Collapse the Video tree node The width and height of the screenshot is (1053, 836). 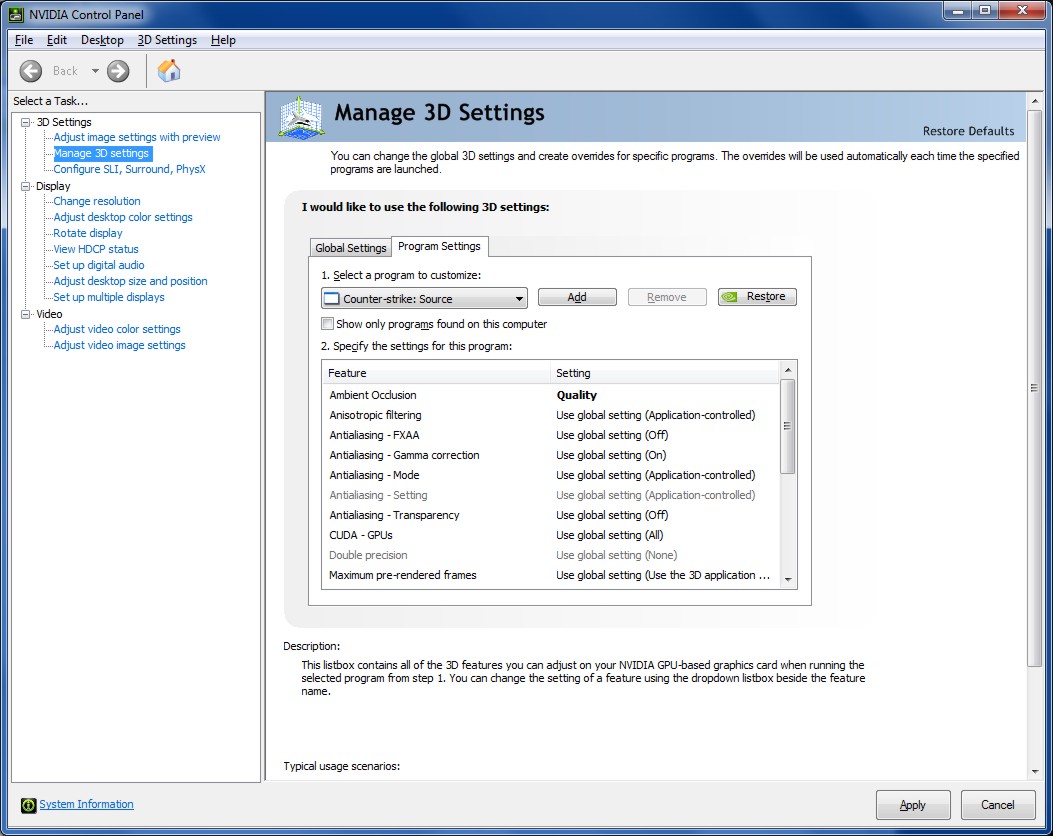[x=26, y=314]
